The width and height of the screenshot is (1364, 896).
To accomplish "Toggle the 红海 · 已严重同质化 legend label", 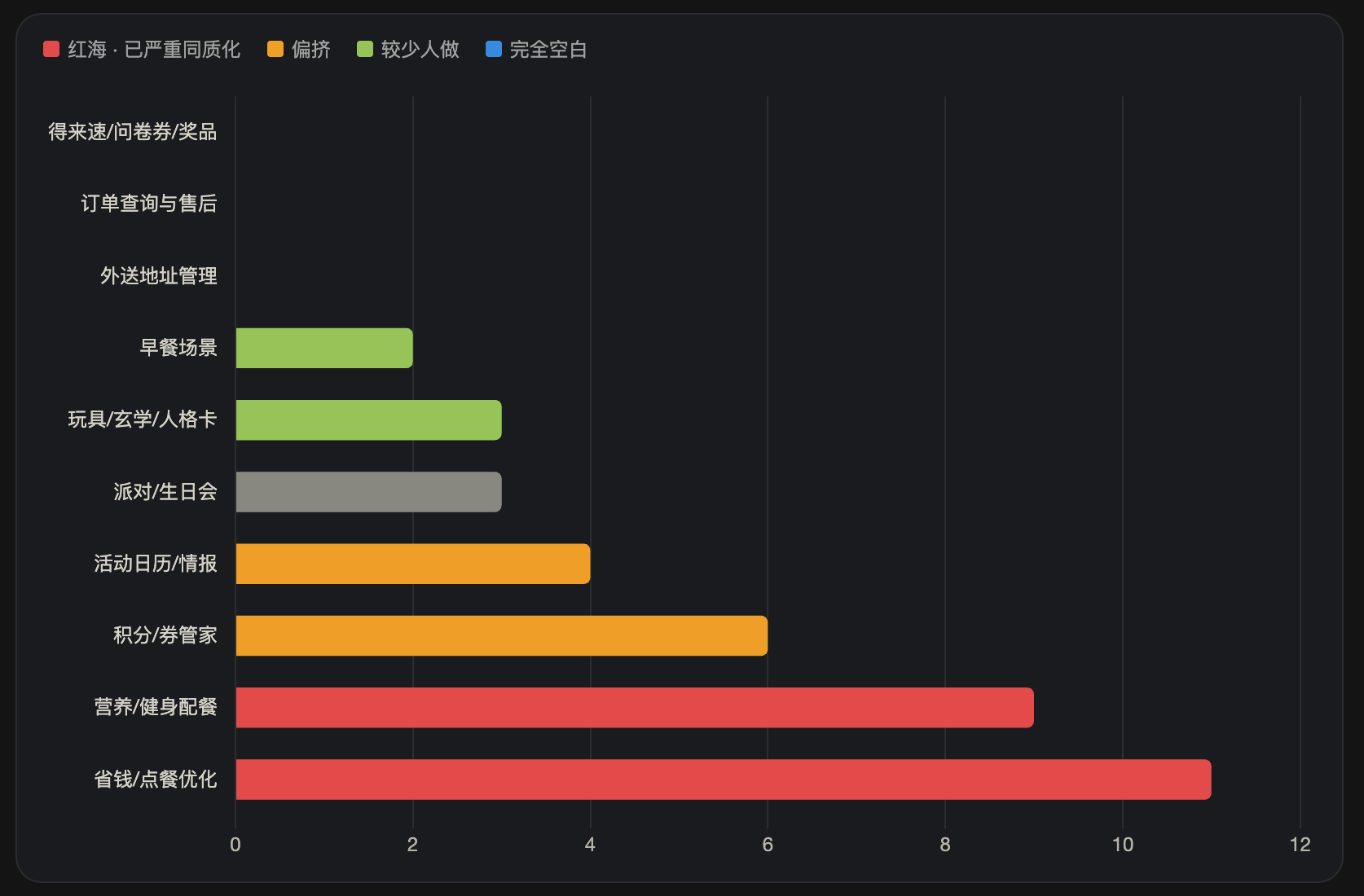I will pos(154,50).
